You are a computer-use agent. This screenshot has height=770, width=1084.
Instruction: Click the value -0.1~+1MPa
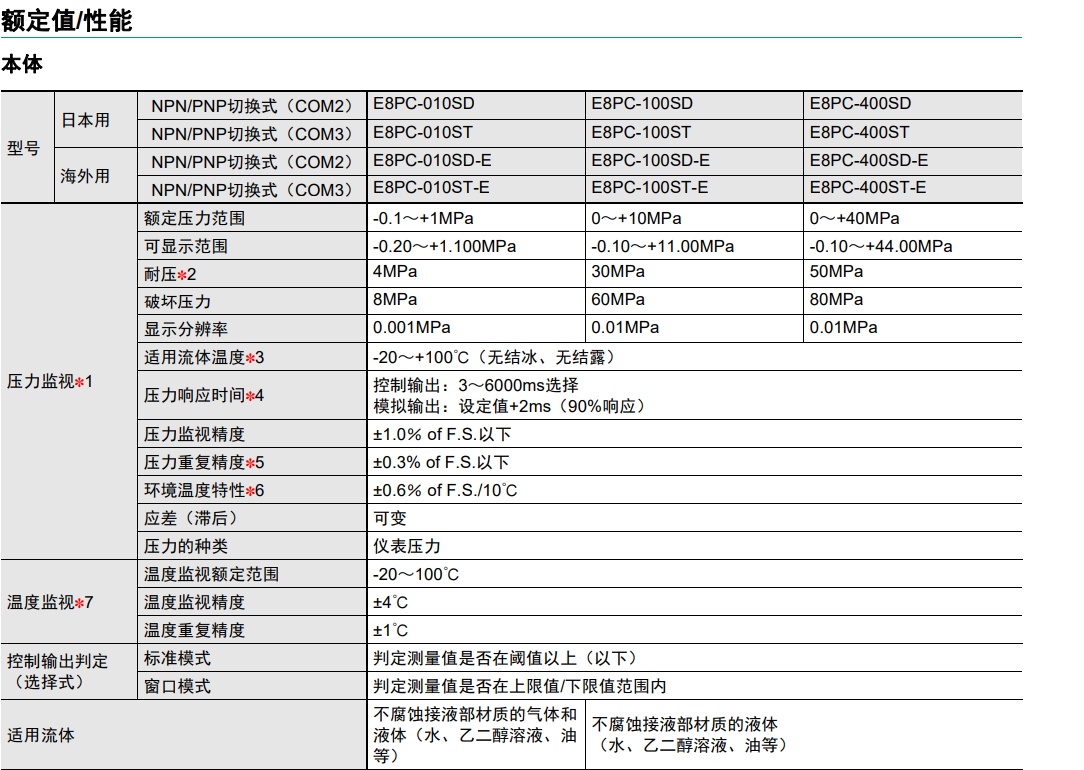point(423,218)
